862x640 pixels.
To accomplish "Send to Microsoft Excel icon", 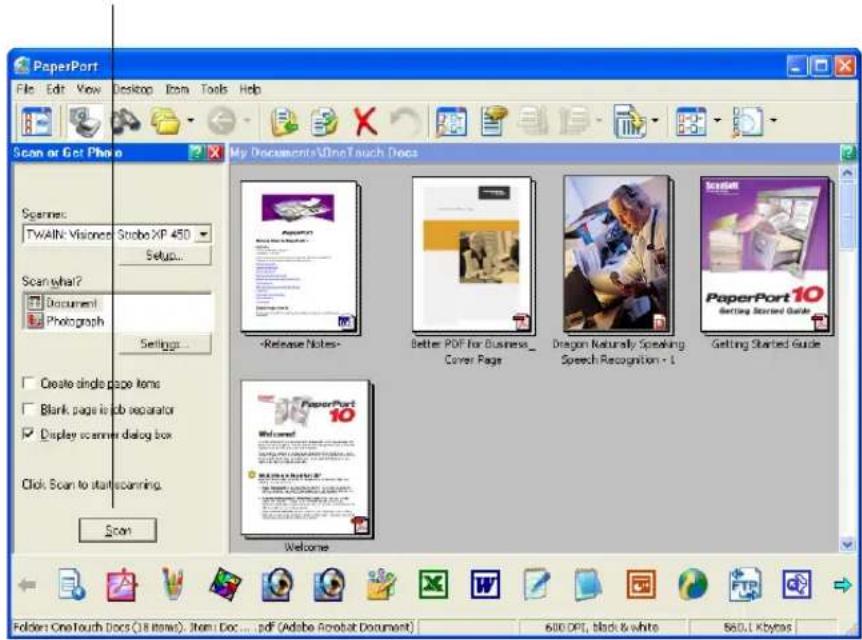I will click(x=433, y=584).
